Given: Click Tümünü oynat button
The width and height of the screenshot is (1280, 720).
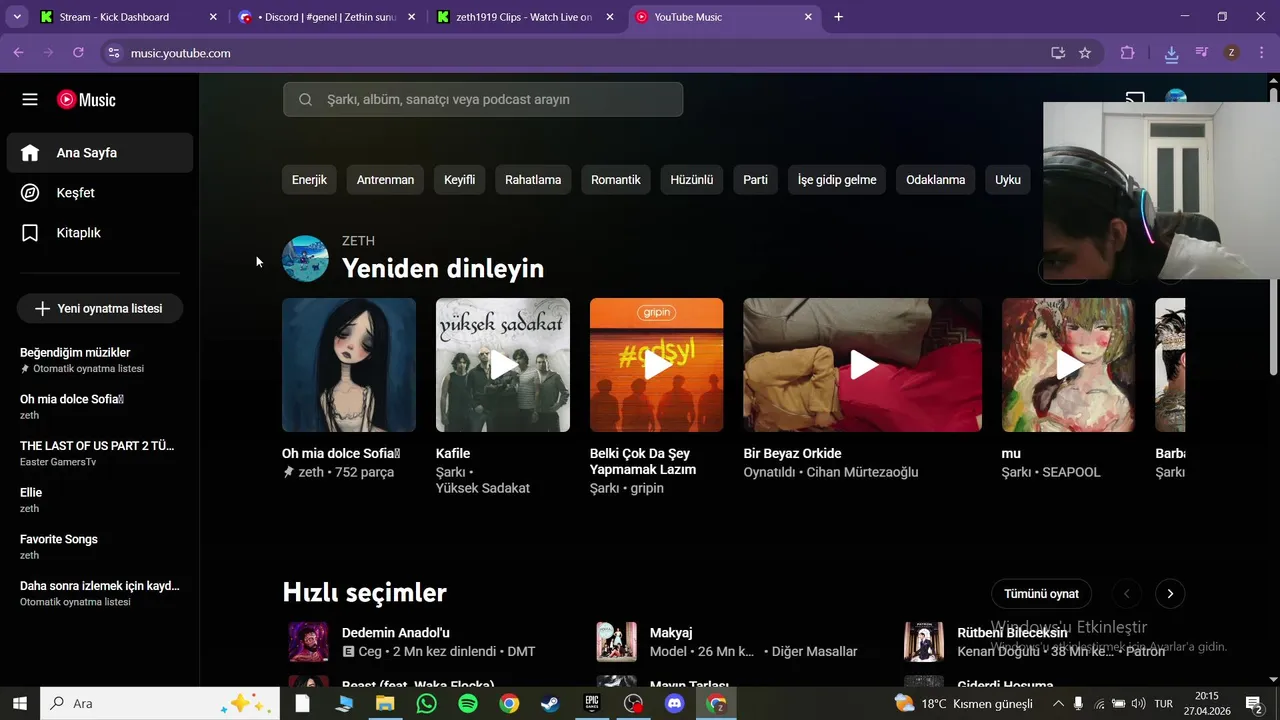Looking at the screenshot, I should coord(1041,594).
